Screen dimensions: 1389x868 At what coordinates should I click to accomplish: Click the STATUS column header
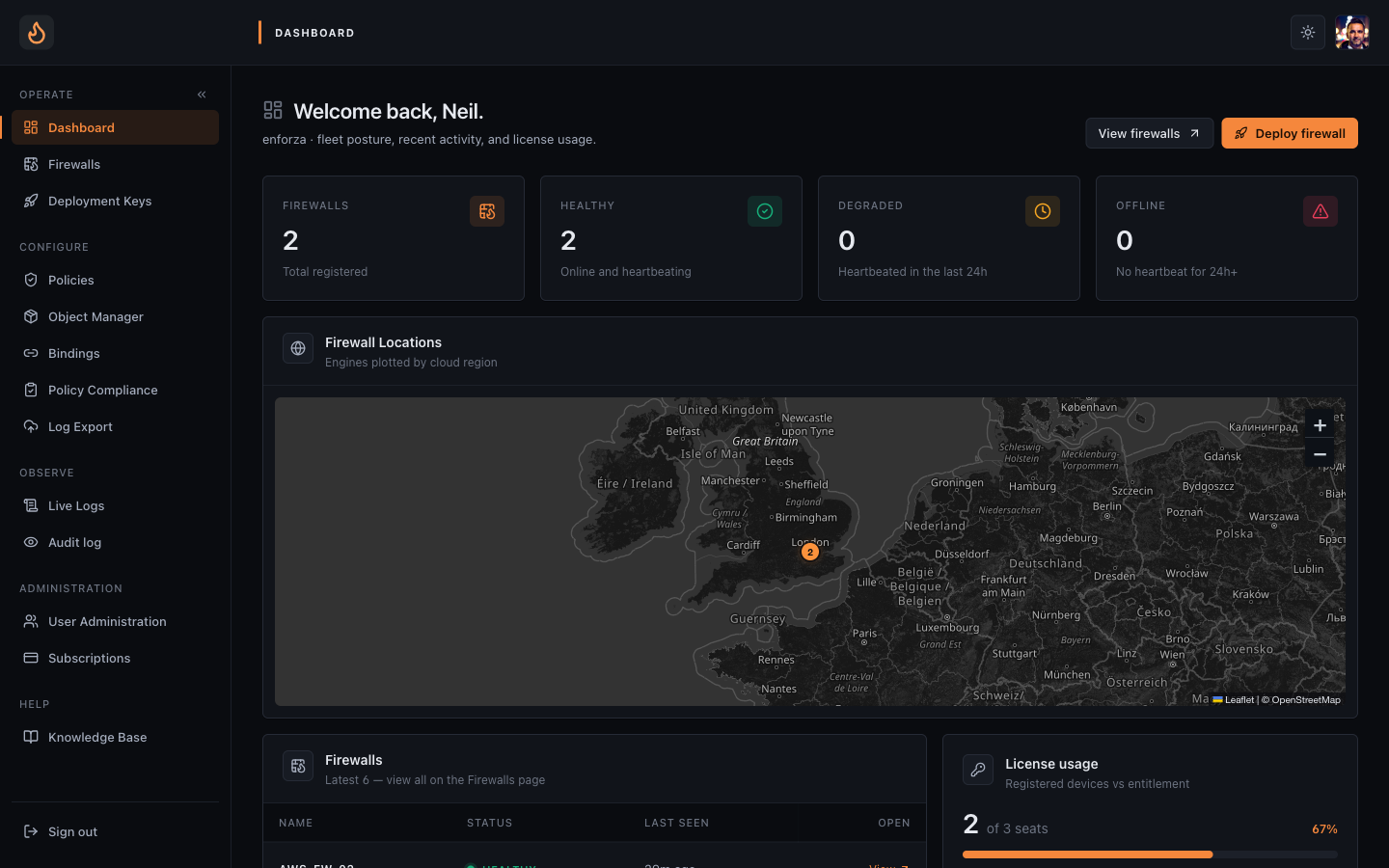(x=490, y=823)
